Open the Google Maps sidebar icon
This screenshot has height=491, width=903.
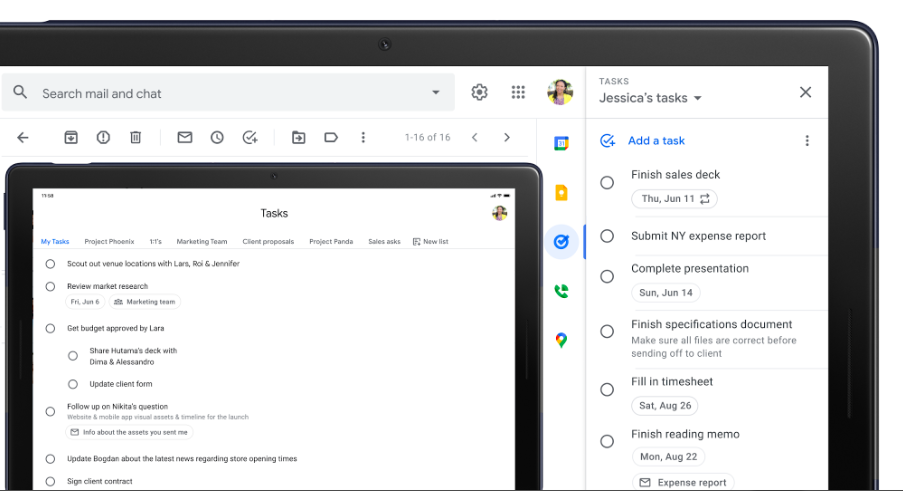tap(561, 340)
